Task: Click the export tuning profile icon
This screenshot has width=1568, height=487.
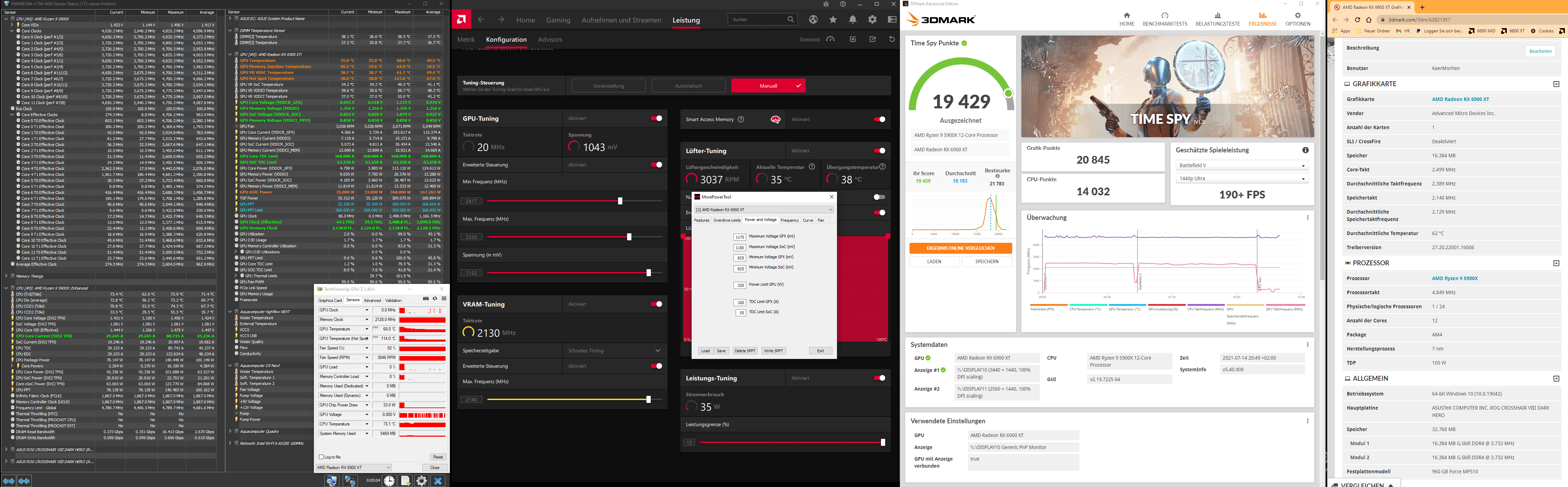Action: click(872, 39)
